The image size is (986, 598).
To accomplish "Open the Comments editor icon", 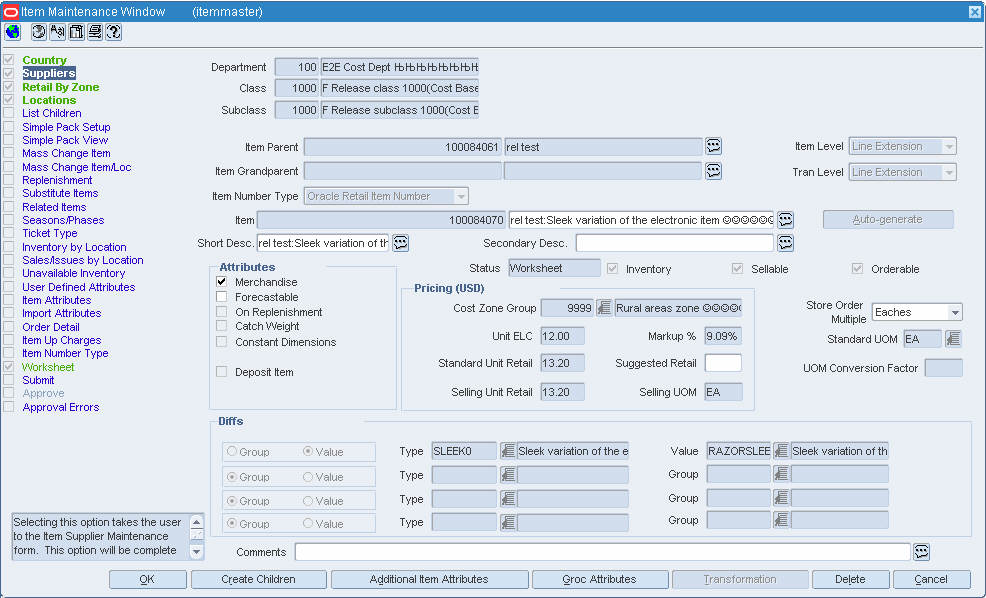I will tap(921, 551).
